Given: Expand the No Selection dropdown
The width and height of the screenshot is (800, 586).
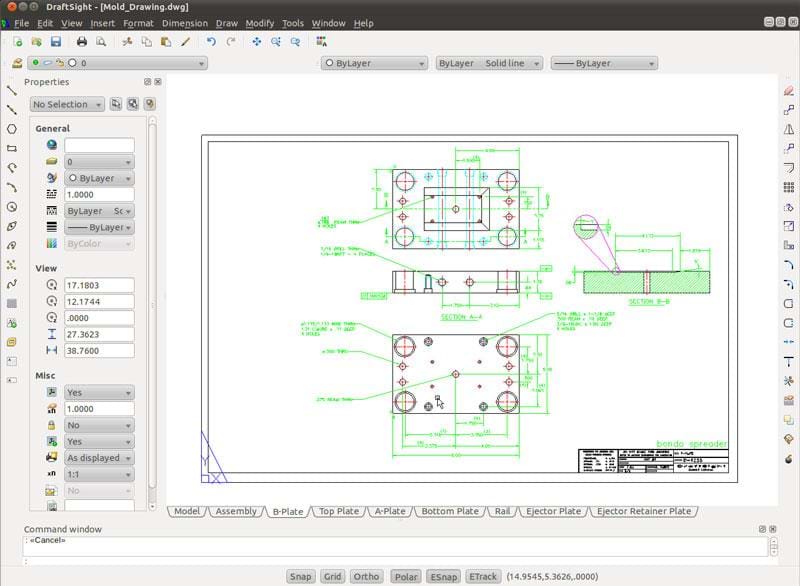Looking at the screenshot, I should [67, 104].
